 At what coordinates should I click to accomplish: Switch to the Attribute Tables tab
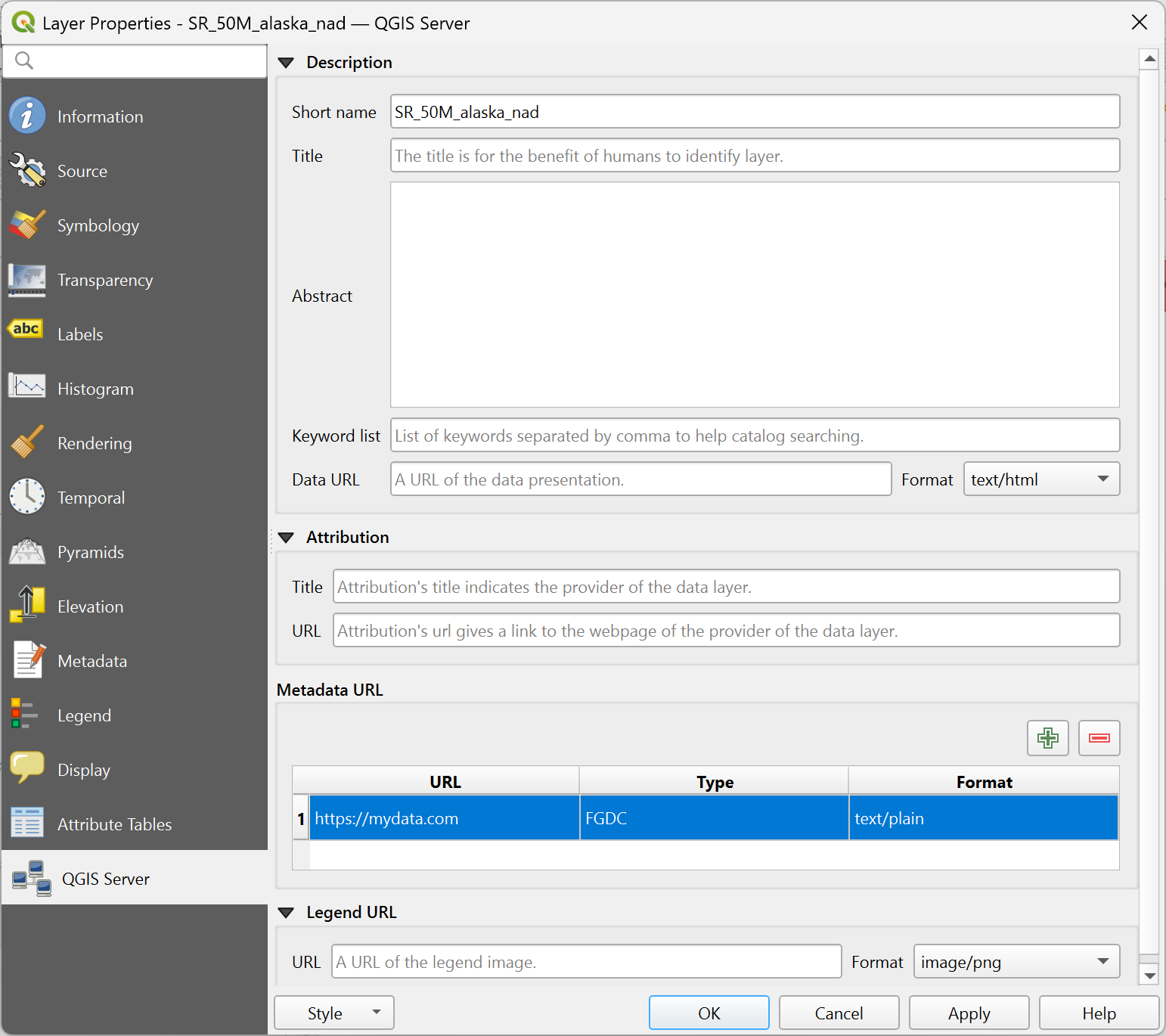pyautogui.click(x=114, y=824)
